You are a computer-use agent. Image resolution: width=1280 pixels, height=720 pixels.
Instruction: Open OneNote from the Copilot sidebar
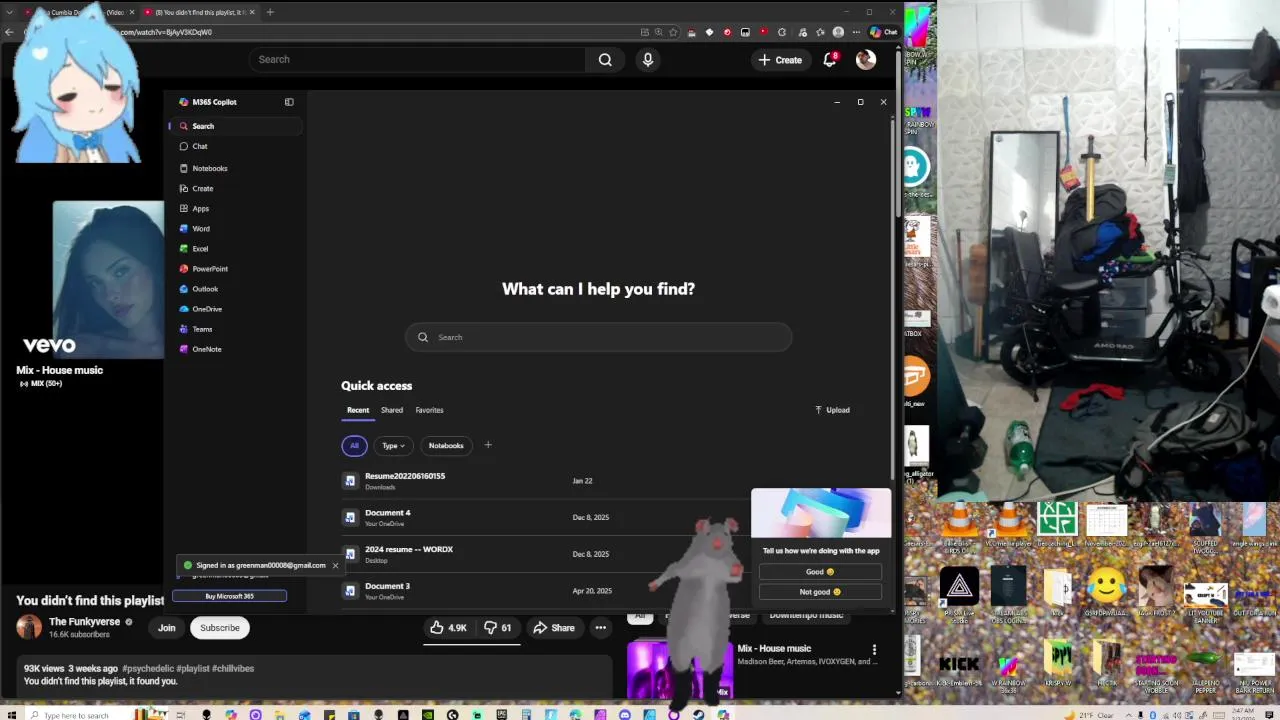point(206,349)
